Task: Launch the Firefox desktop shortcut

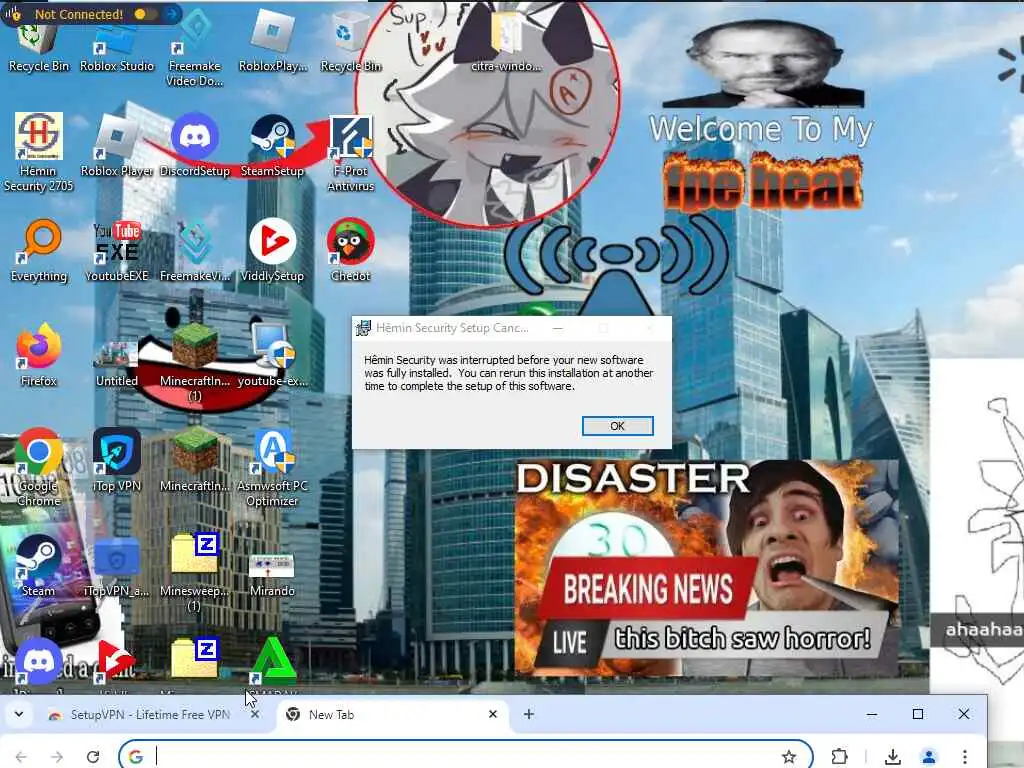Action: click(x=39, y=355)
